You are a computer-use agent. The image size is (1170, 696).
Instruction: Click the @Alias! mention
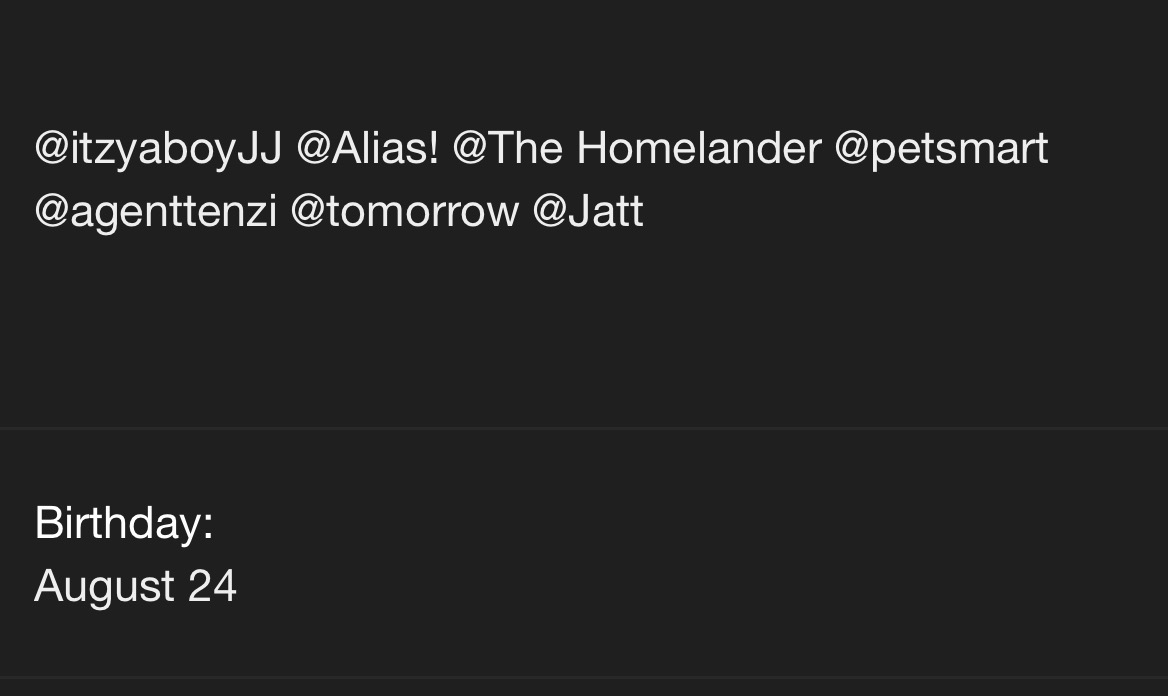[368, 148]
